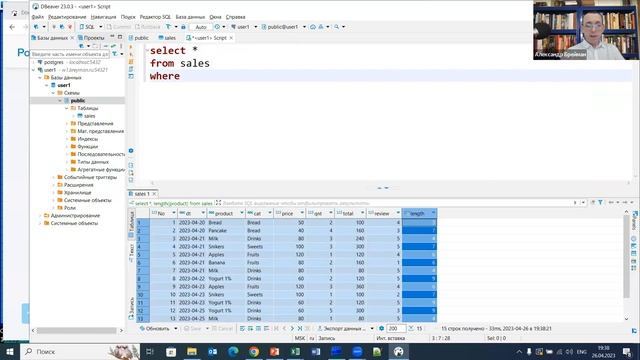Click the red disconnect toolbar icon

70,27
